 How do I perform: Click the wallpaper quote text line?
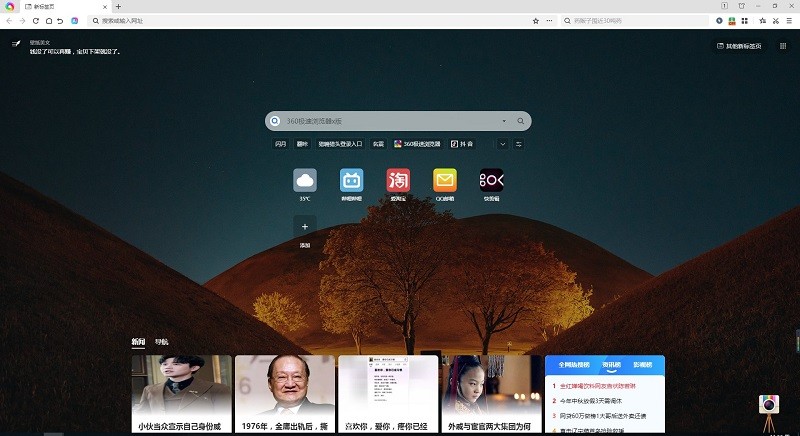(x=75, y=52)
